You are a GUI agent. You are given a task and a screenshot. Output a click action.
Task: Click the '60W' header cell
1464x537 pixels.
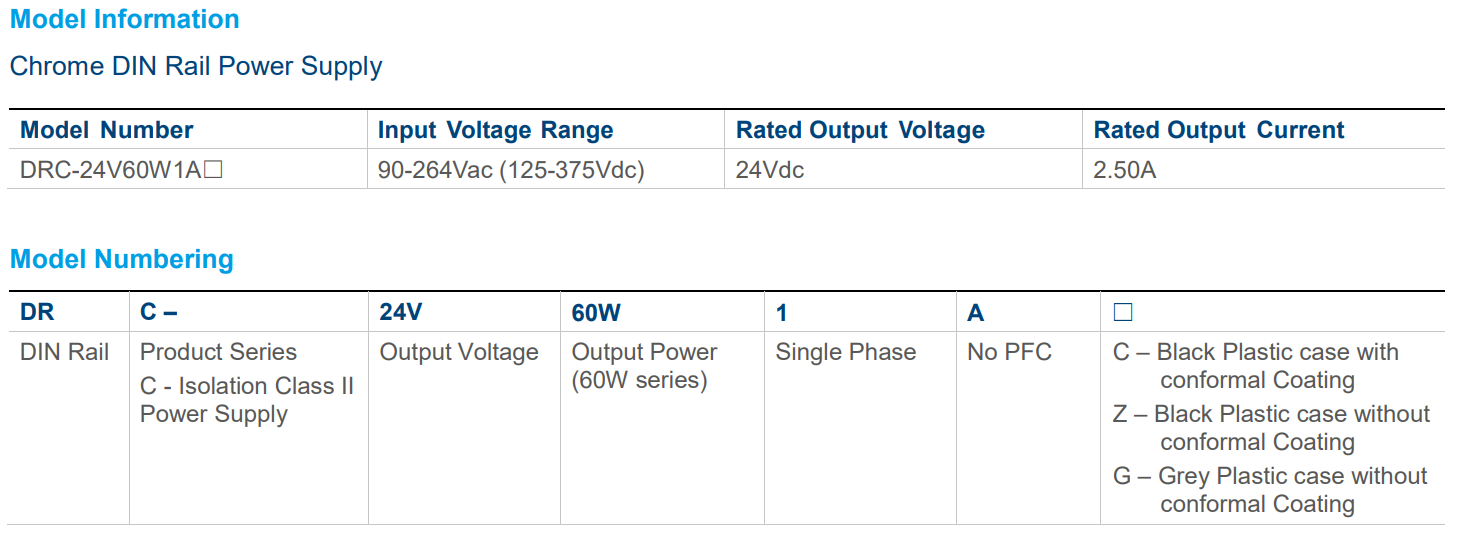click(x=596, y=313)
